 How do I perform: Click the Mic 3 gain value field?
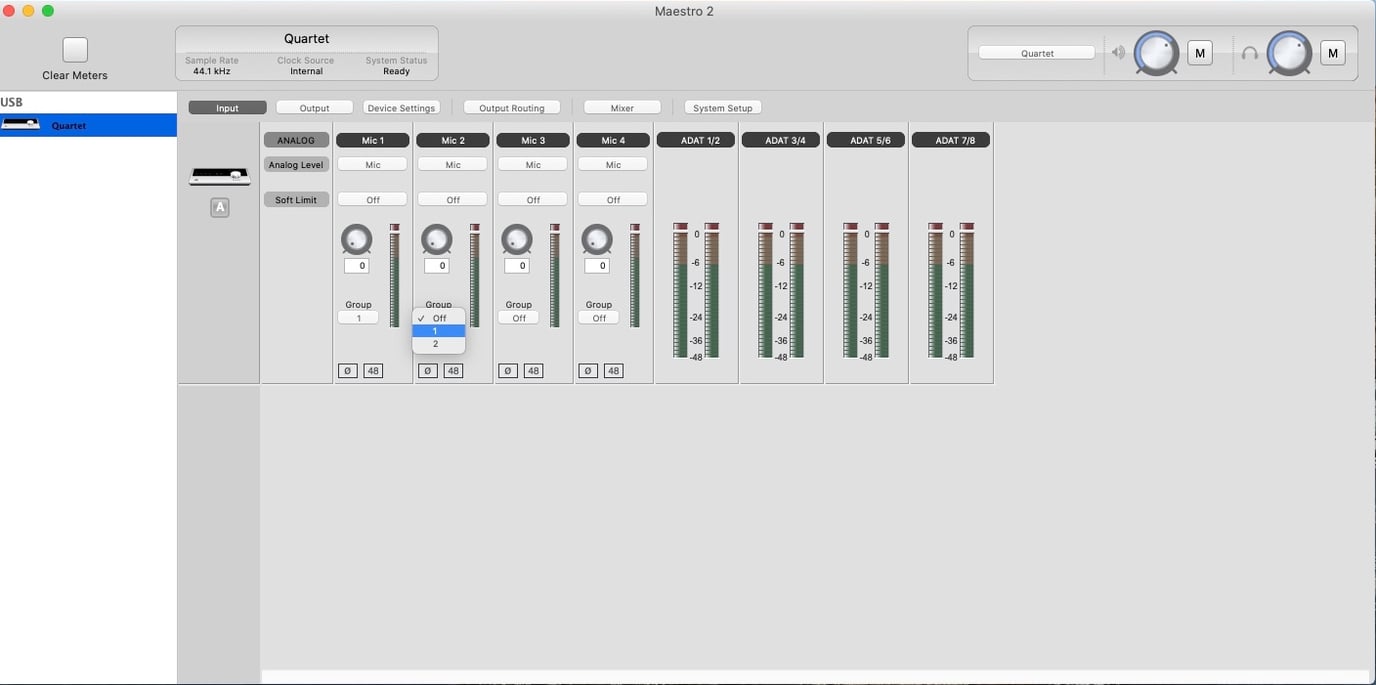[x=516, y=266]
